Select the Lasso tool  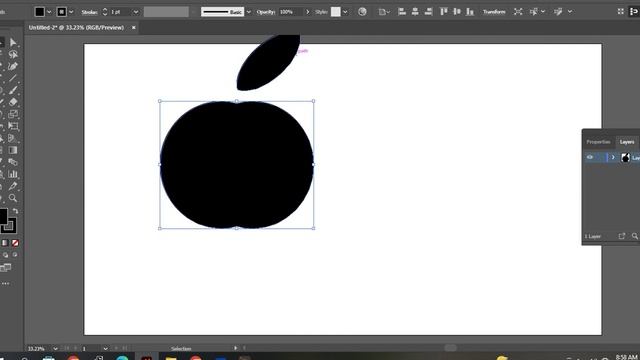pos(13,54)
